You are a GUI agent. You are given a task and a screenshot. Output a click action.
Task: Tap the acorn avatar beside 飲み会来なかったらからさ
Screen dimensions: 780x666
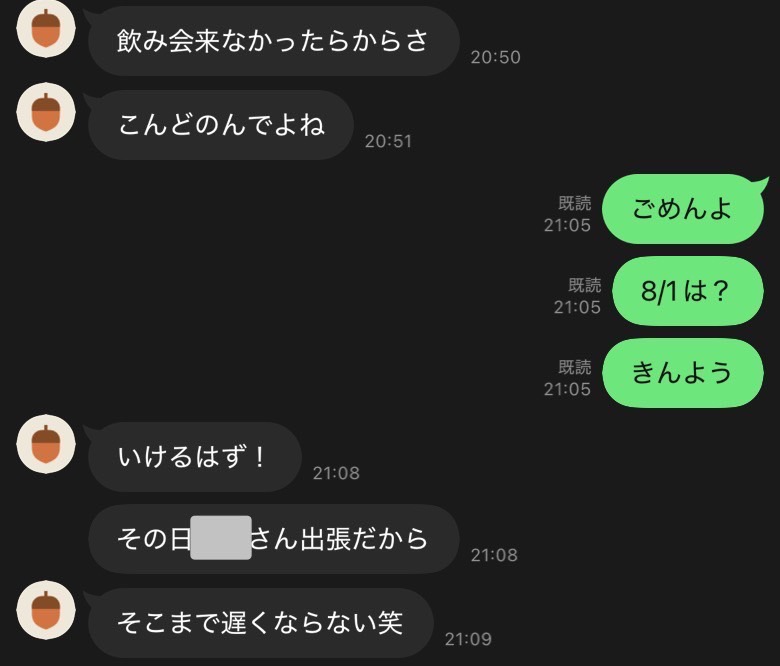coord(46,28)
